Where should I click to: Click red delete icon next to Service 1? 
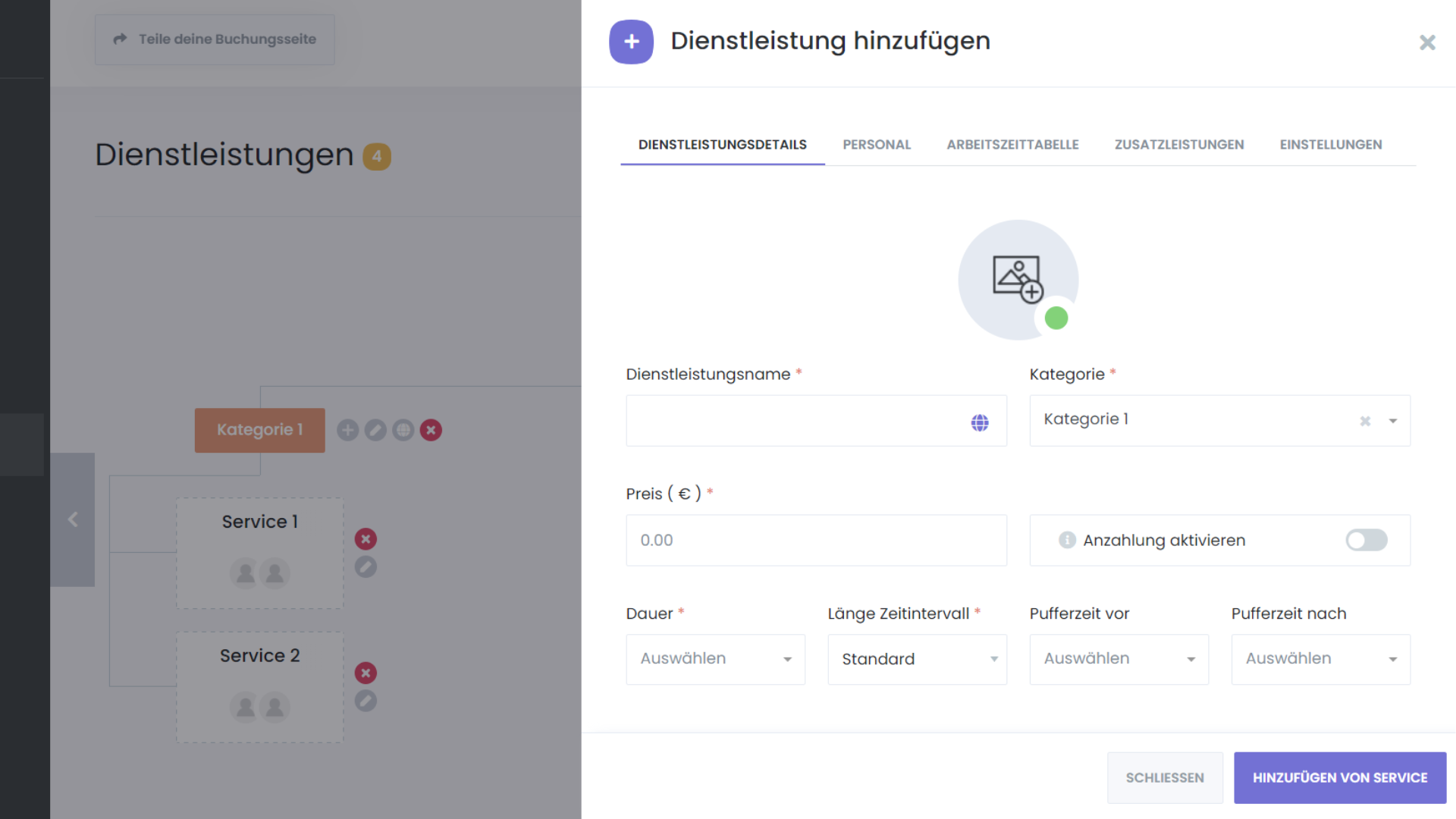tap(366, 539)
